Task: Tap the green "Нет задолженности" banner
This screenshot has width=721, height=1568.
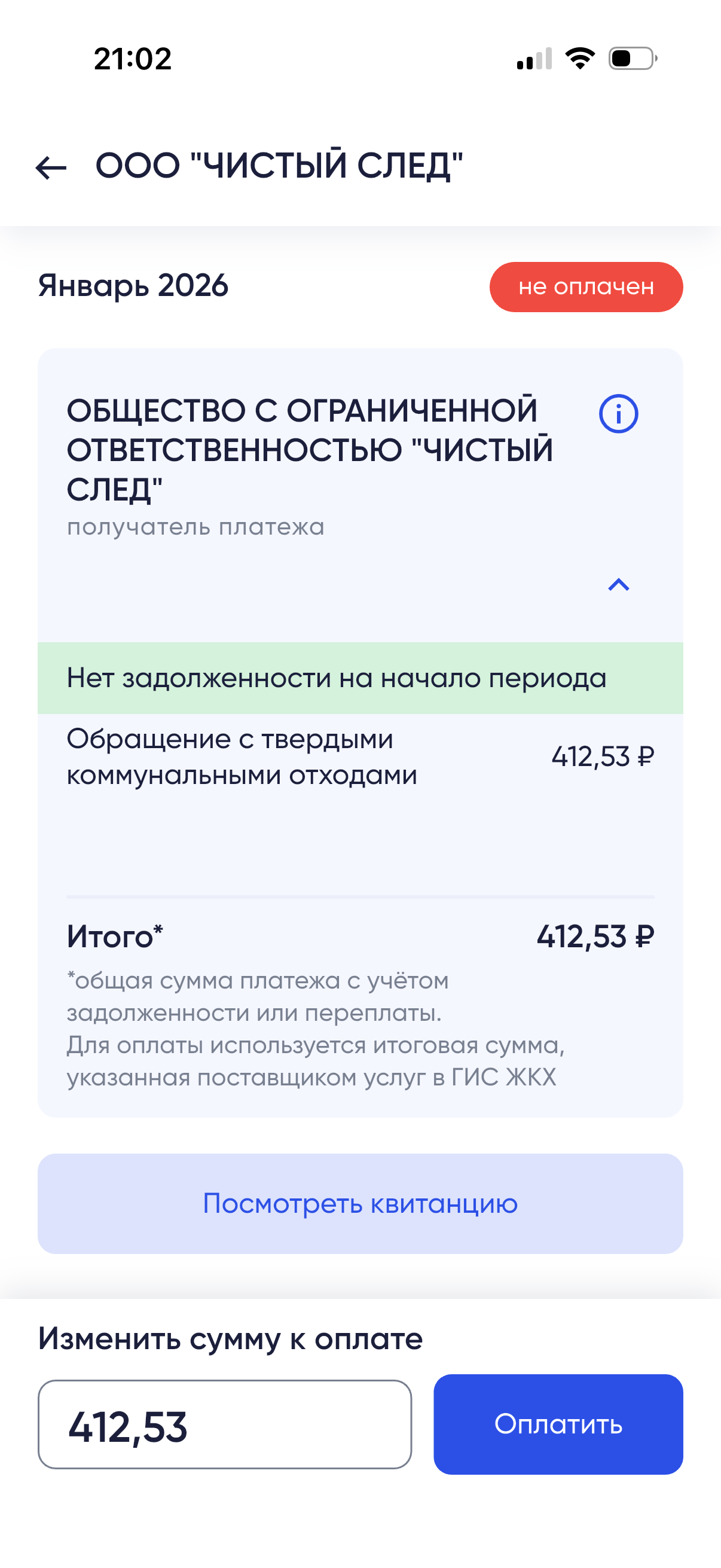Action: [360, 678]
